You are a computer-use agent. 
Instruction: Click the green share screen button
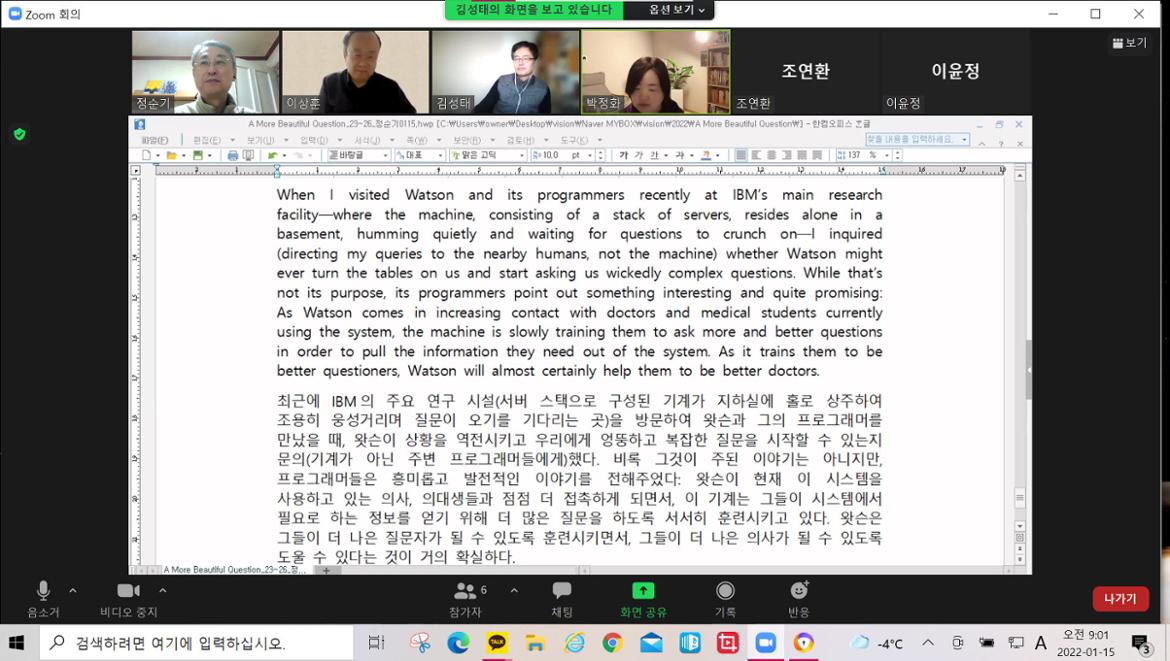click(643, 597)
